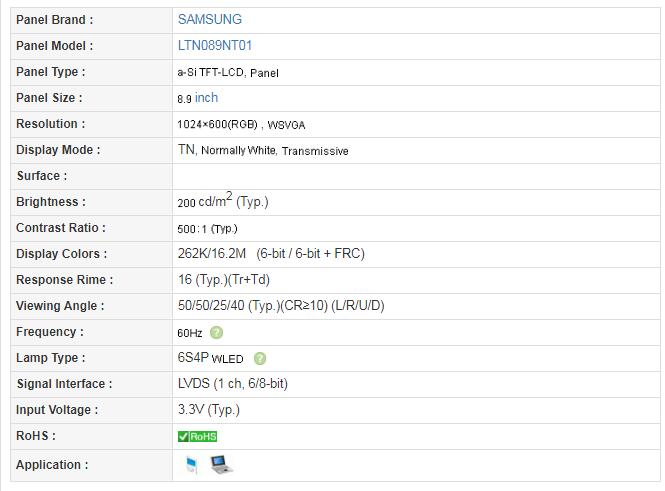Select the RoHS row label
The width and height of the screenshot is (665, 491).
point(36,436)
